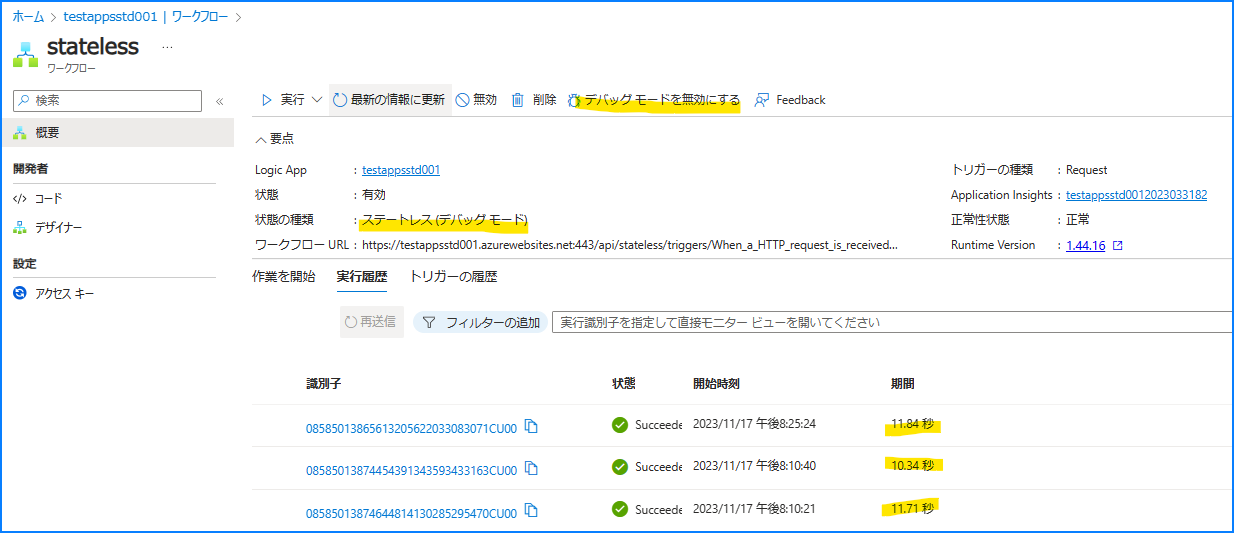Screen dimensions: 1234x533
Task: Click the 期間 column header
Action: [902, 384]
